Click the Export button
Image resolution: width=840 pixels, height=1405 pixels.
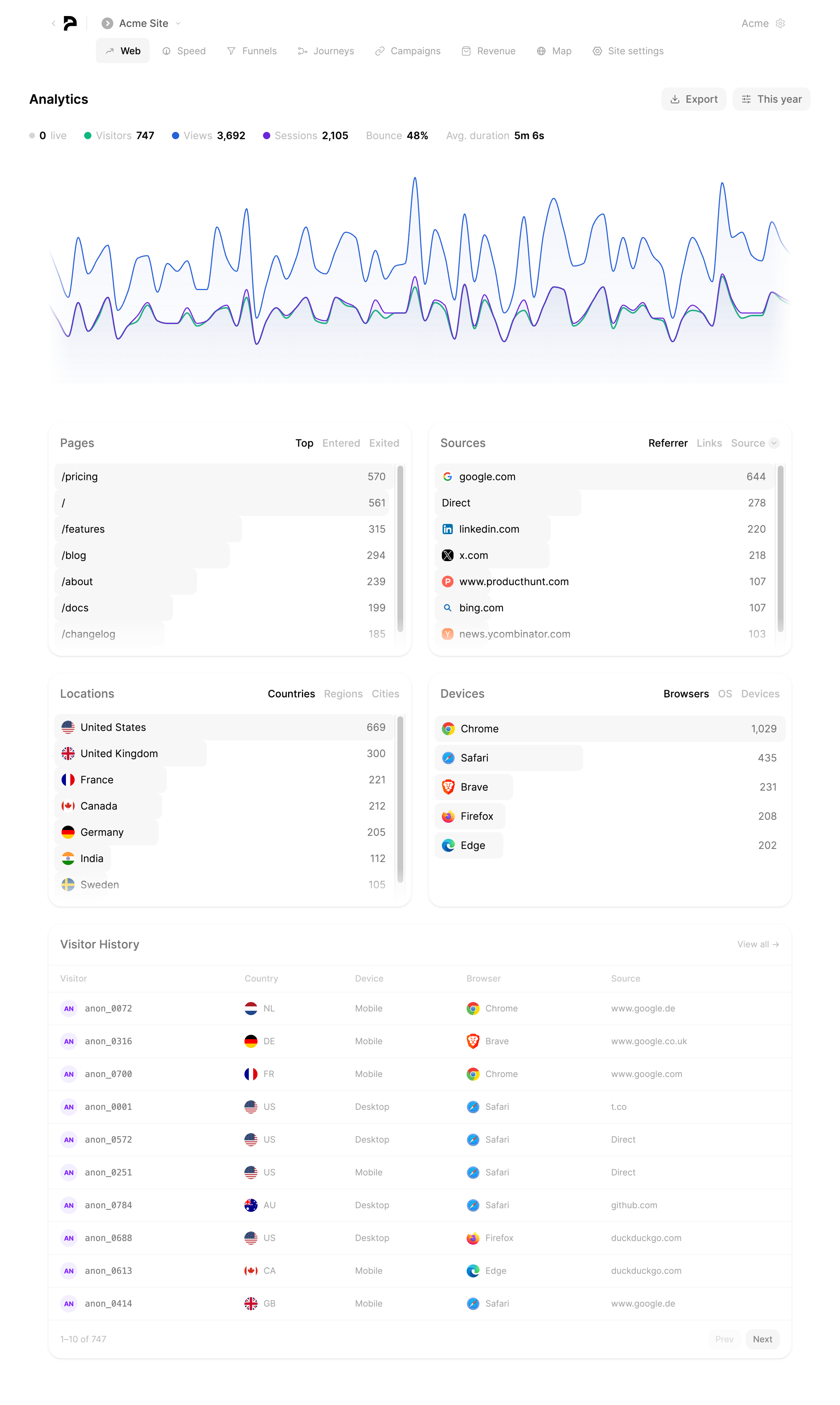pyautogui.click(x=694, y=99)
